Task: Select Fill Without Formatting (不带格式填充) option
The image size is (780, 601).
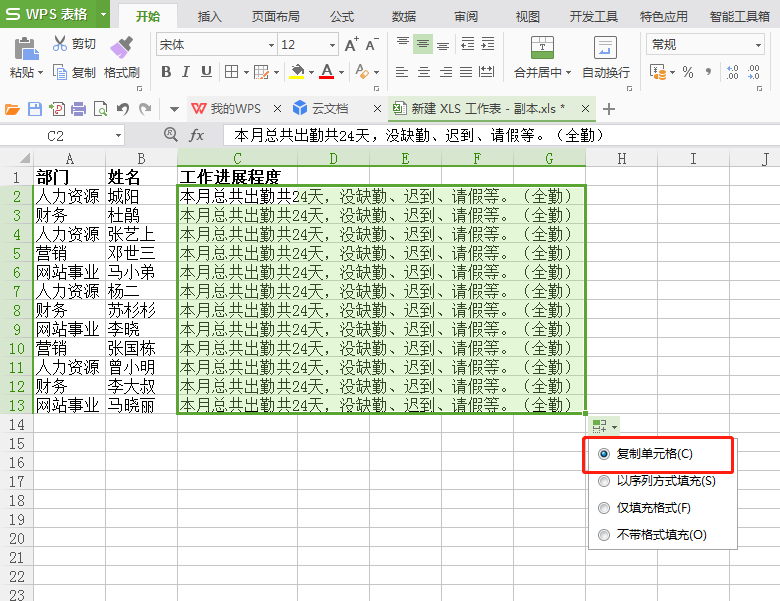Action: coord(604,535)
